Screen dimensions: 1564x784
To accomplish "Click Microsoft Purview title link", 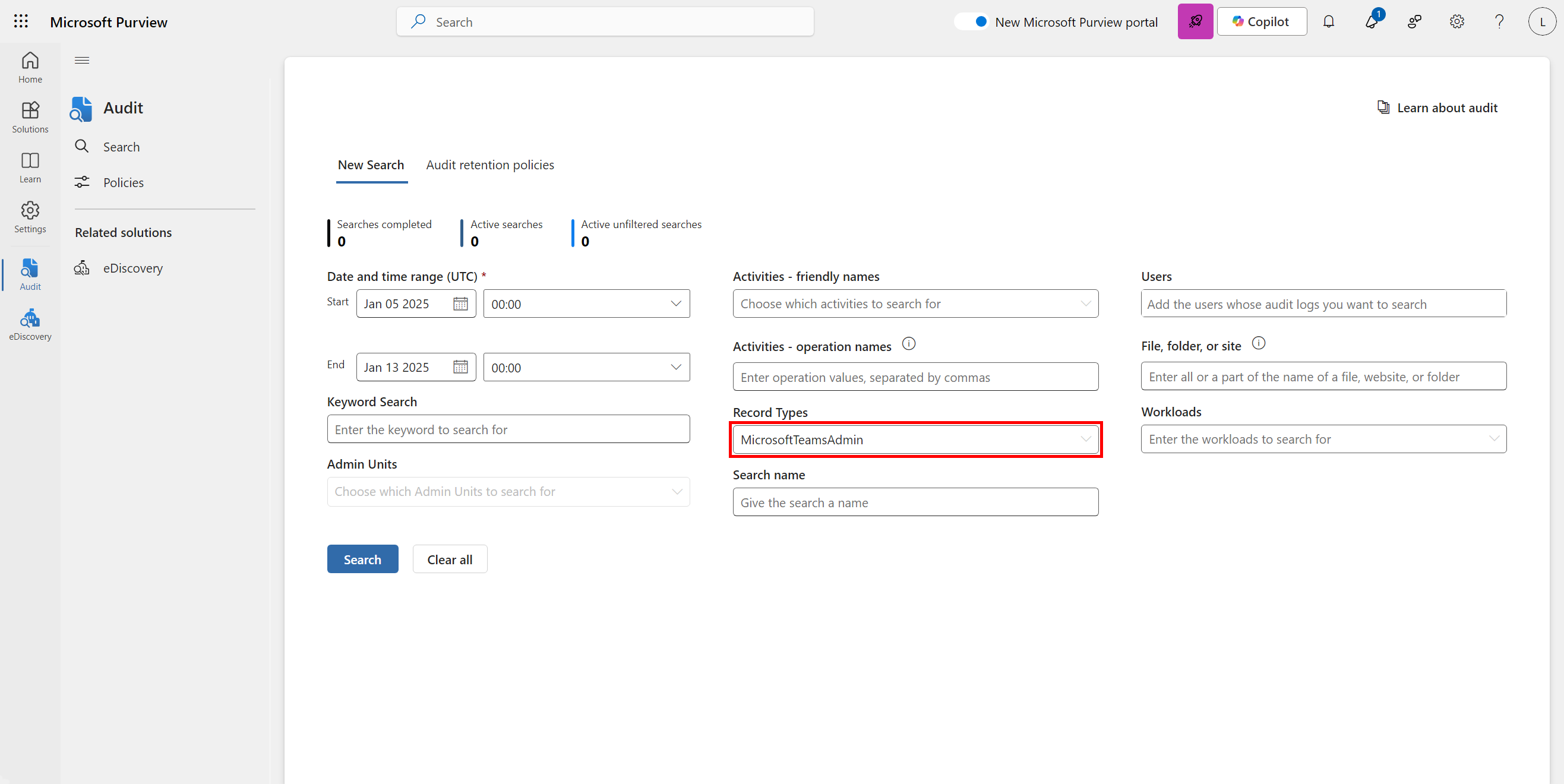I will [x=109, y=23].
